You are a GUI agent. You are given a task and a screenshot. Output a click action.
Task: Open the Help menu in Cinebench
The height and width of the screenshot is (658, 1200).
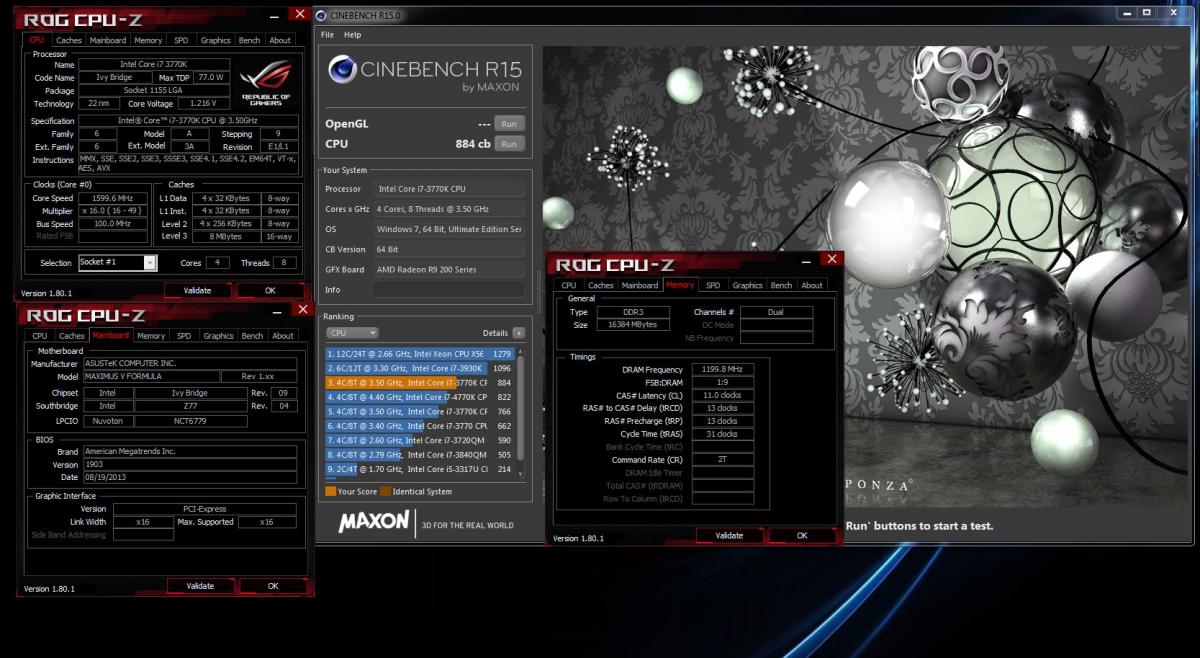352,35
